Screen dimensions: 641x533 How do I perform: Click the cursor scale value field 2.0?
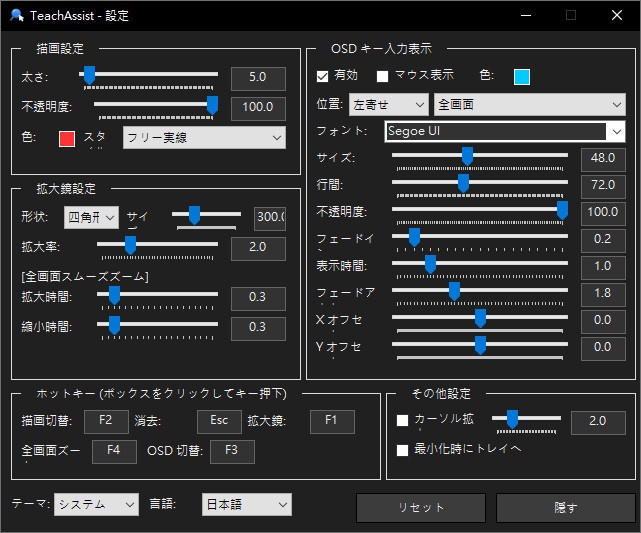598,423
